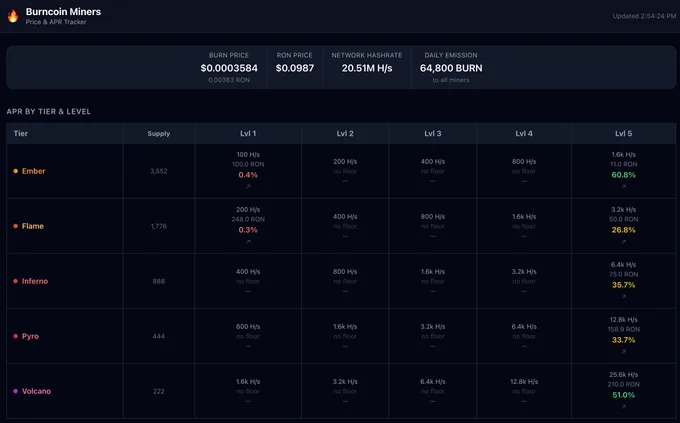
Task: Click the Lvl 5 column header
Action: click(x=624, y=134)
